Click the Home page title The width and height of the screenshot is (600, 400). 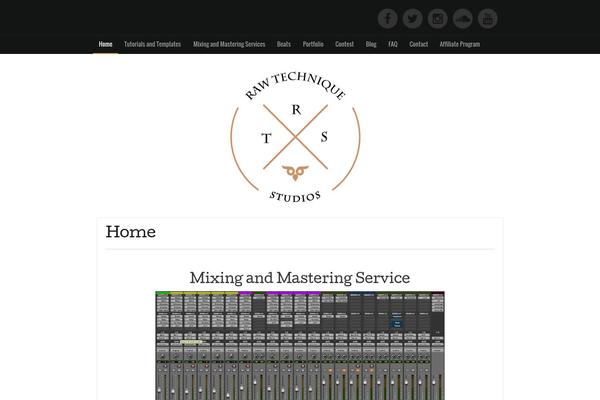[131, 232]
